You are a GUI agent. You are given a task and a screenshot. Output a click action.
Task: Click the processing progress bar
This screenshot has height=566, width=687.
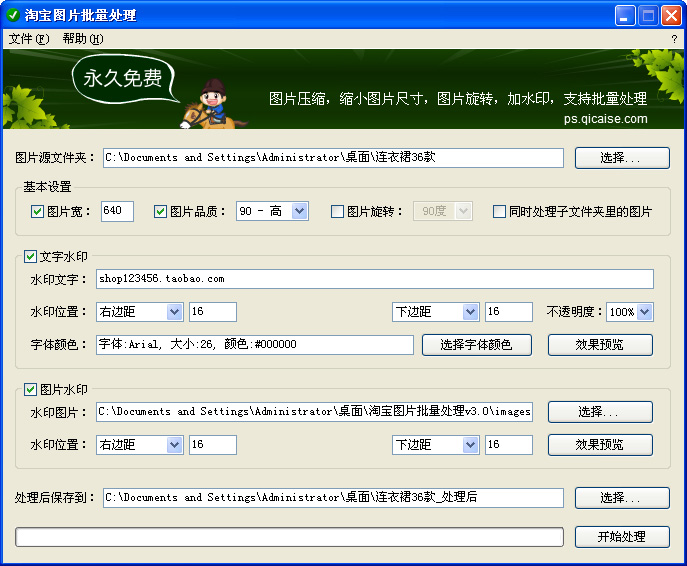coord(289,537)
